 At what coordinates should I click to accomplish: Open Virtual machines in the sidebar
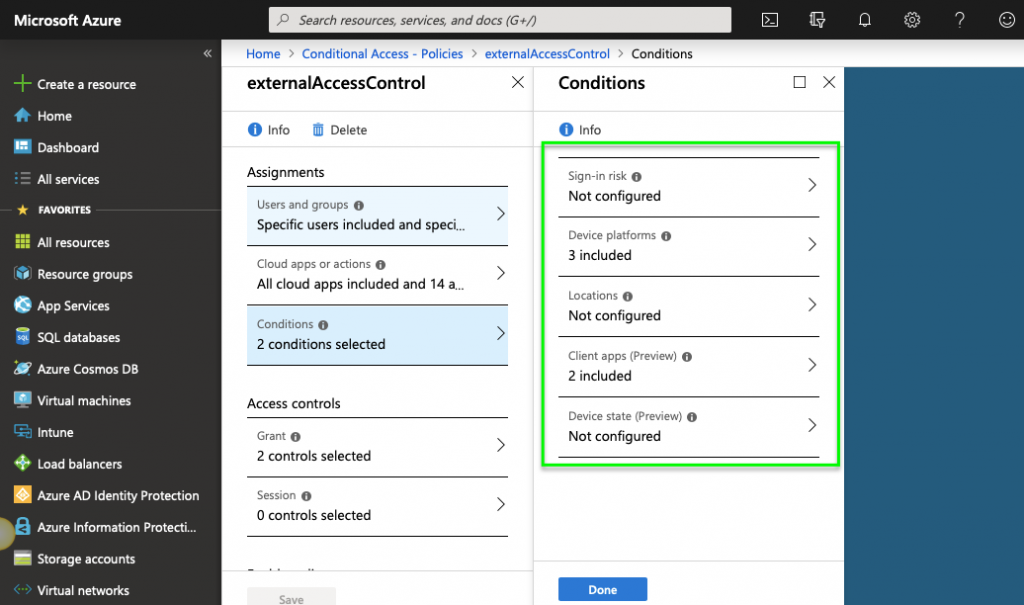click(x=84, y=401)
